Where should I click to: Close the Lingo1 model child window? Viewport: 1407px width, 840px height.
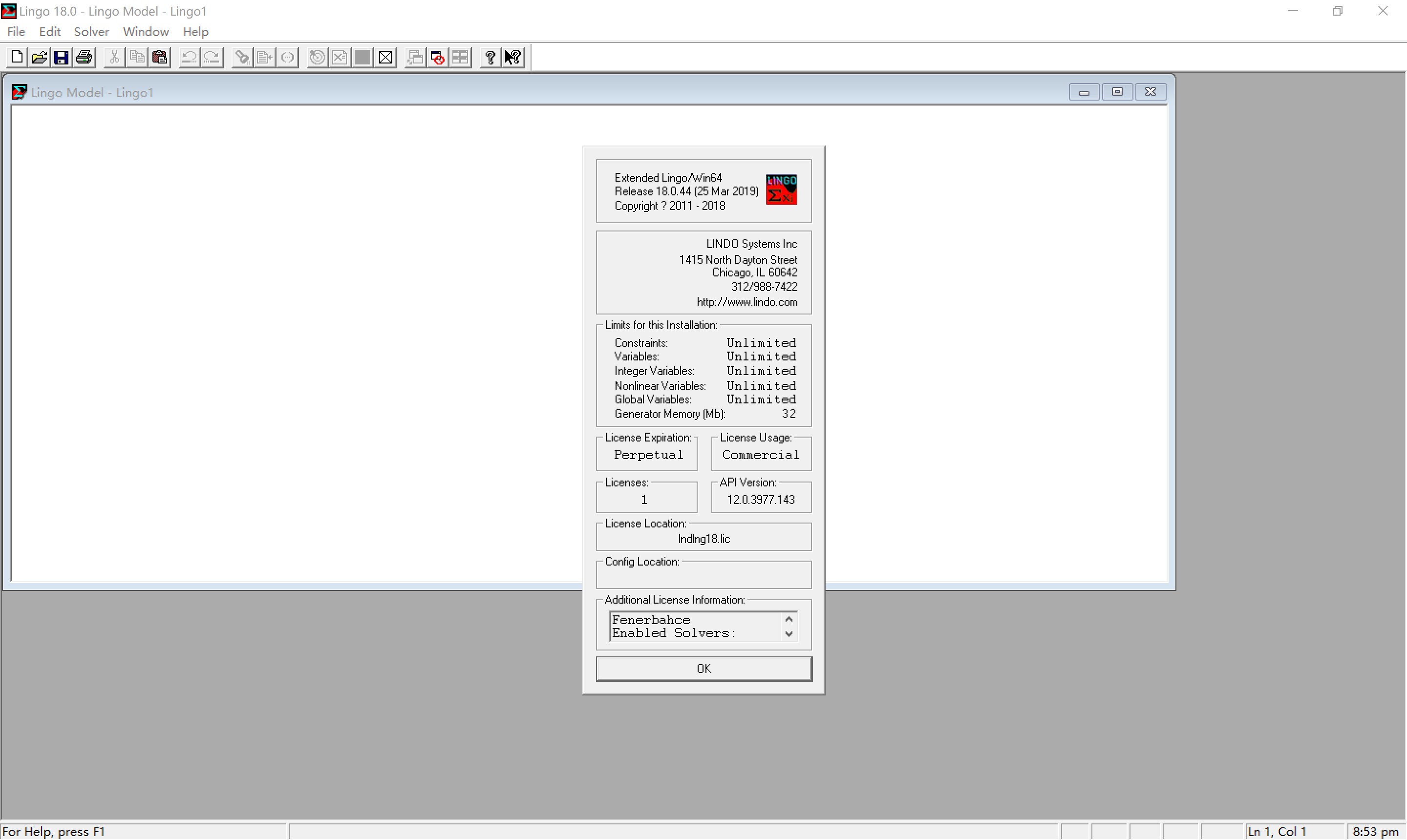pos(1151,92)
